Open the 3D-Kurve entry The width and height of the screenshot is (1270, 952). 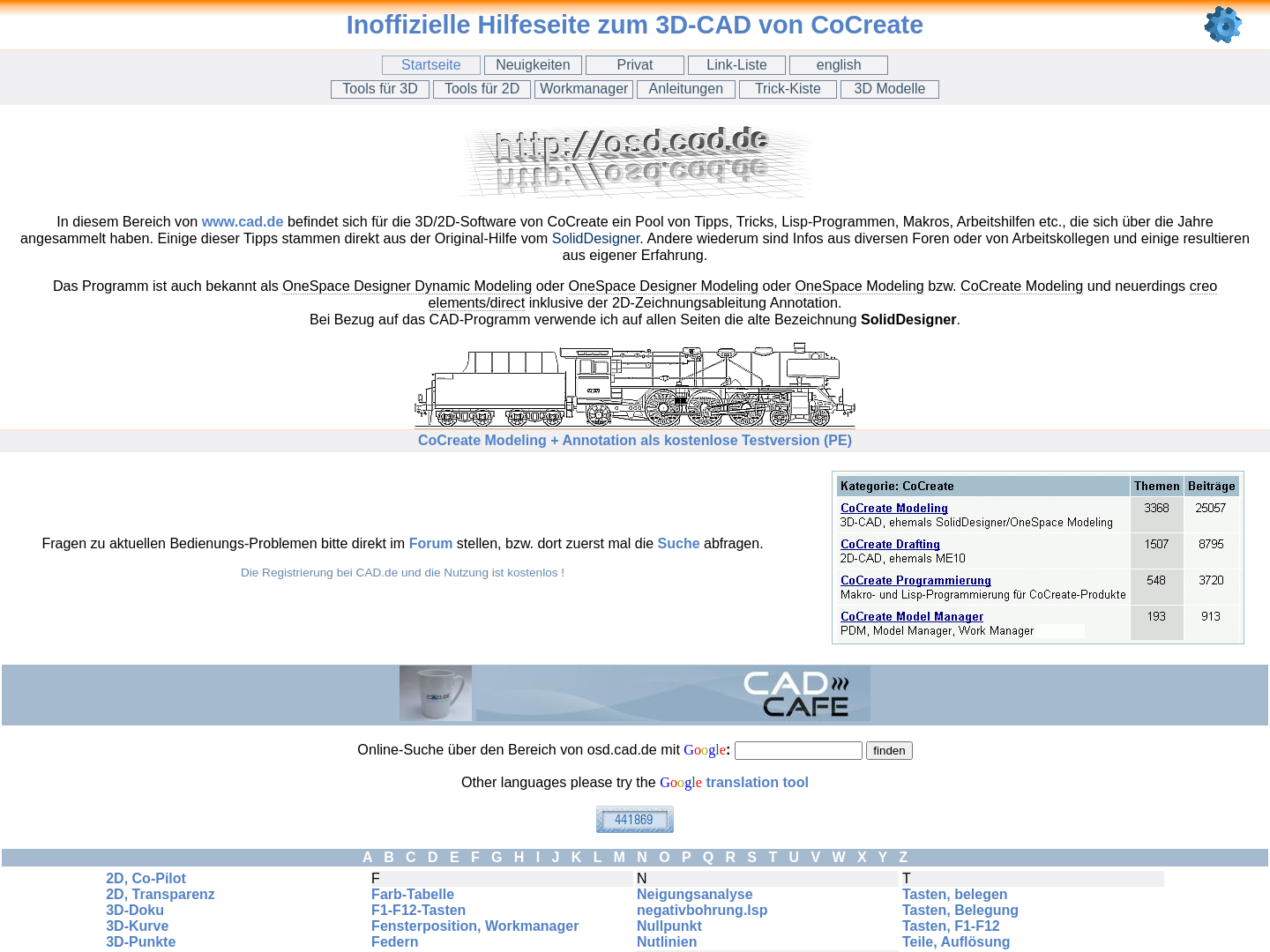pyautogui.click(x=137, y=926)
